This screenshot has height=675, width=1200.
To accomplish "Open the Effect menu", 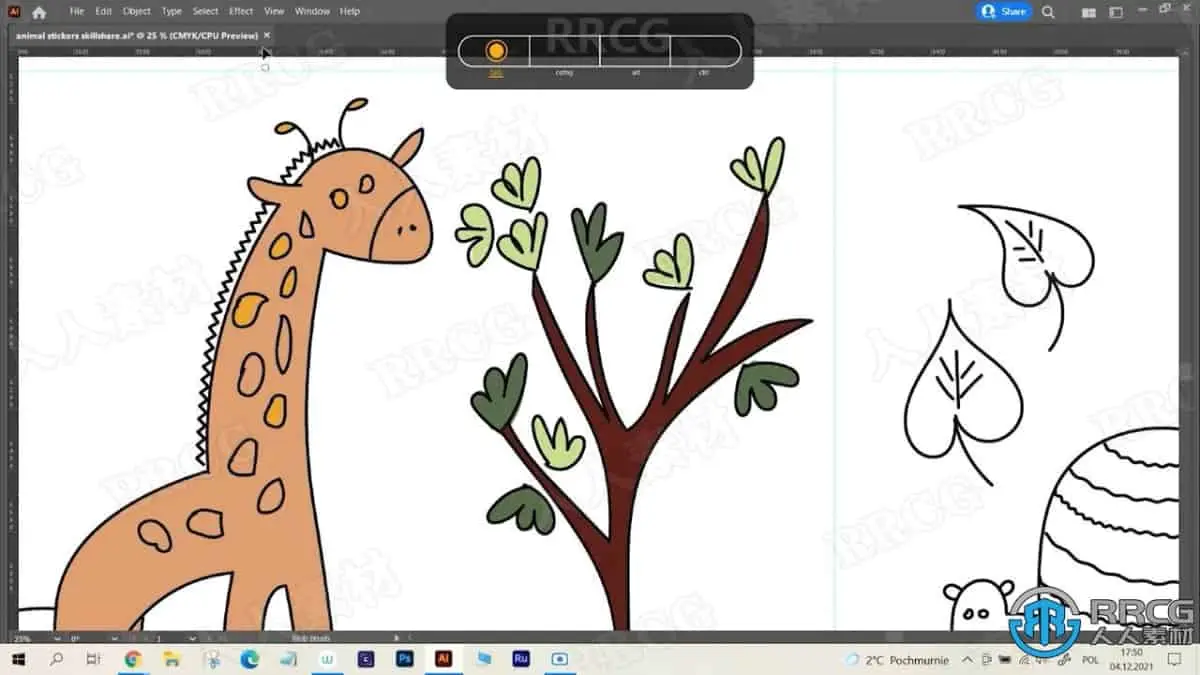I will [x=241, y=11].
